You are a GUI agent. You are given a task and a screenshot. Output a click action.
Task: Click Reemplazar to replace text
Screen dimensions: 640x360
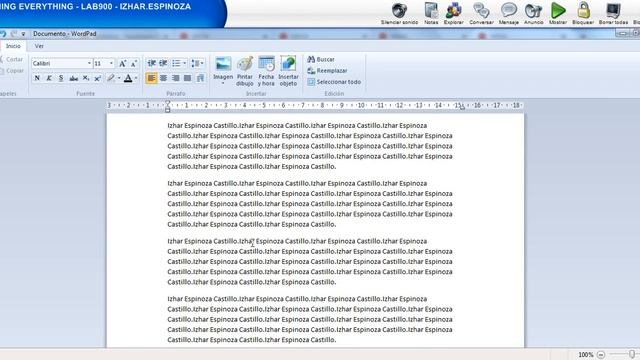click(327, 71)
